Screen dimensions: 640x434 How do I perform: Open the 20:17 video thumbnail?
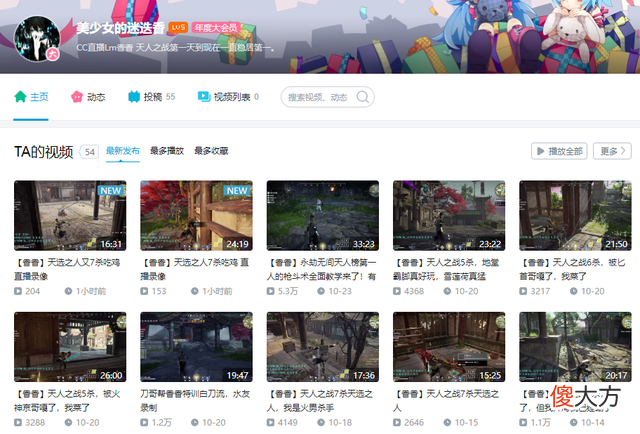tap(575, 347)
